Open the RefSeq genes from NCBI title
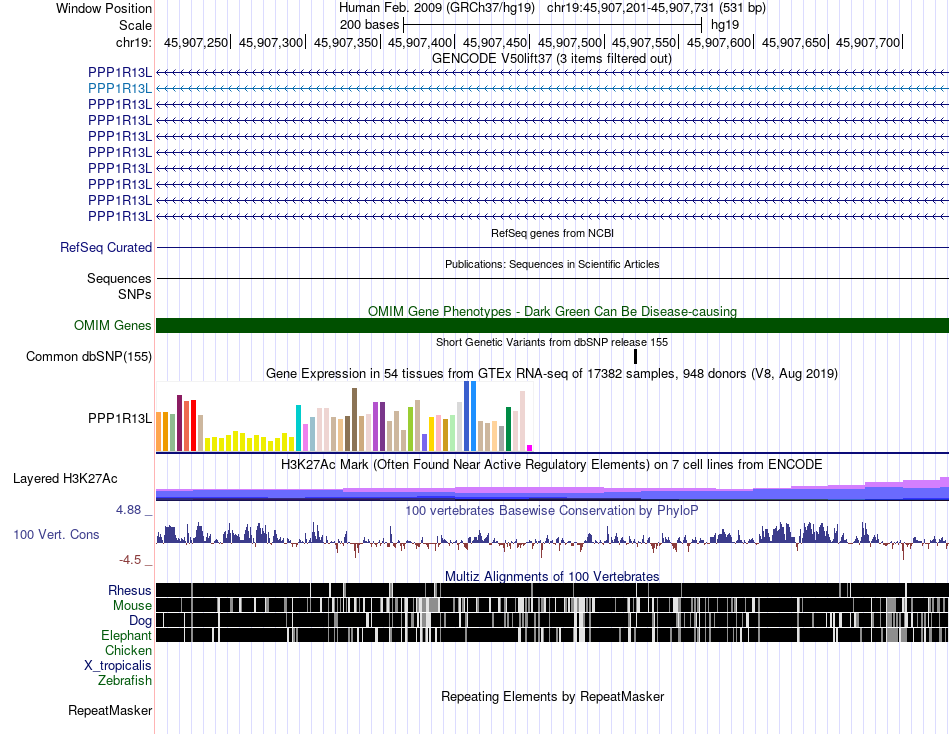Viewport: 950px width, 734px height. pyautogui.click(x=552, y=233)
